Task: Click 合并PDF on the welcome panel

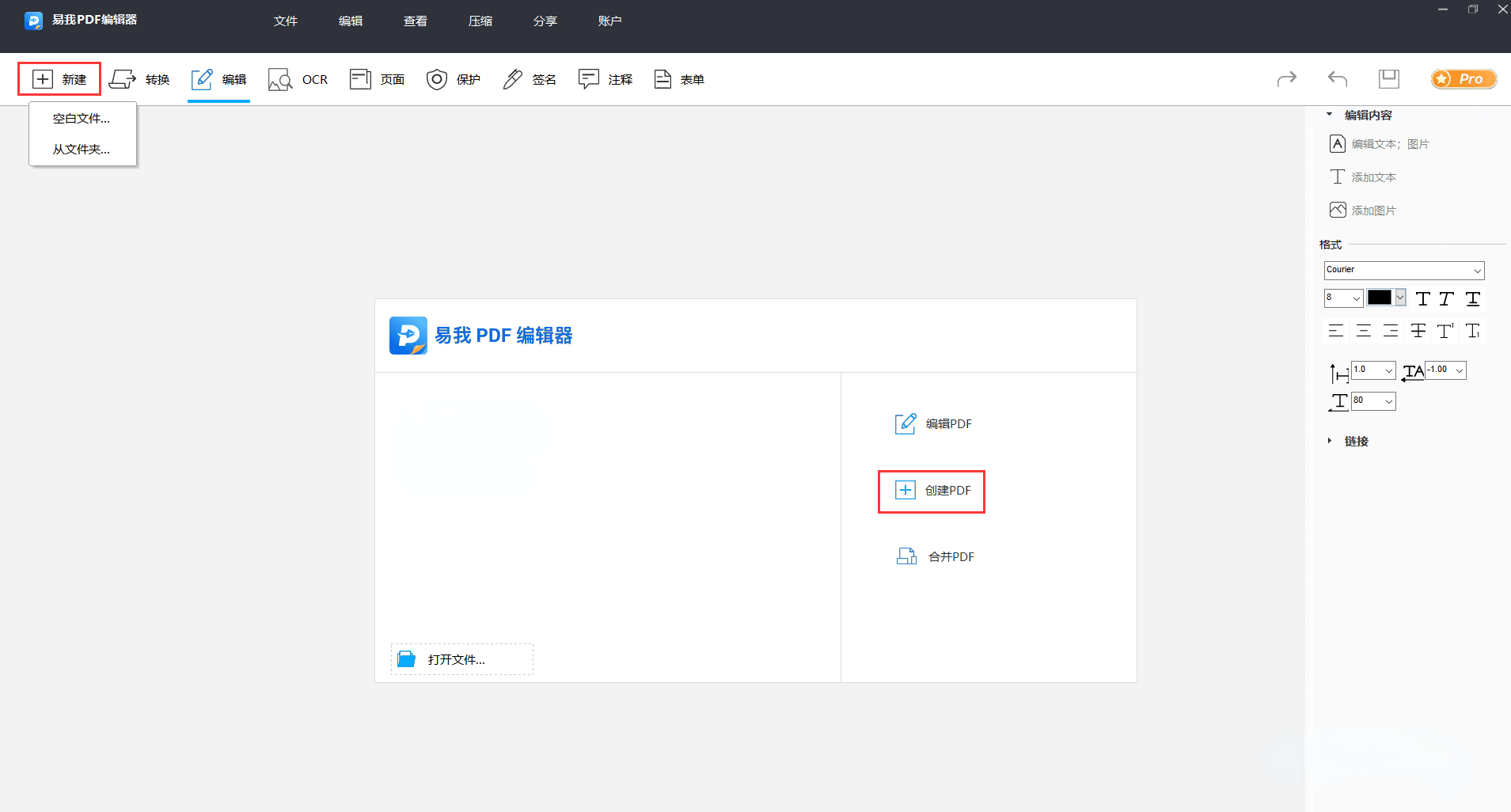Action: click(935, 557)
